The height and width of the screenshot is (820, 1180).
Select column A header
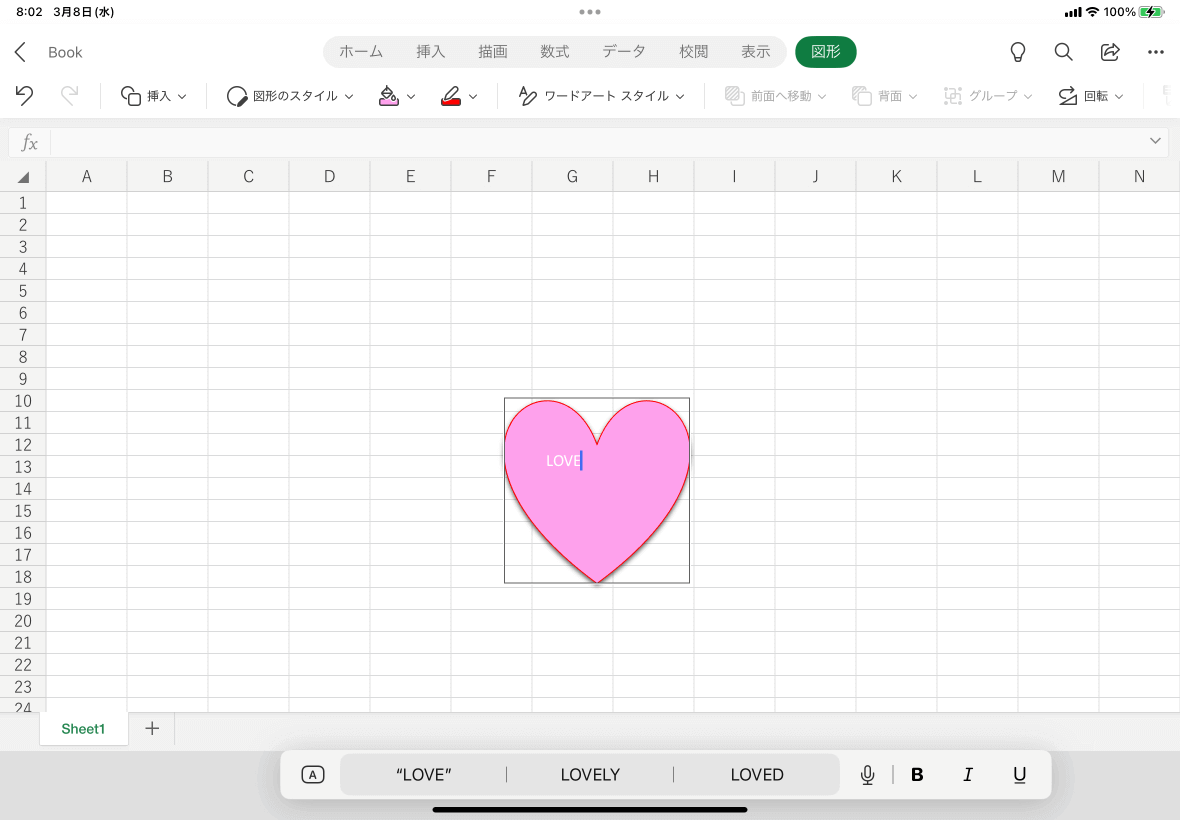[x=87, y=177]
